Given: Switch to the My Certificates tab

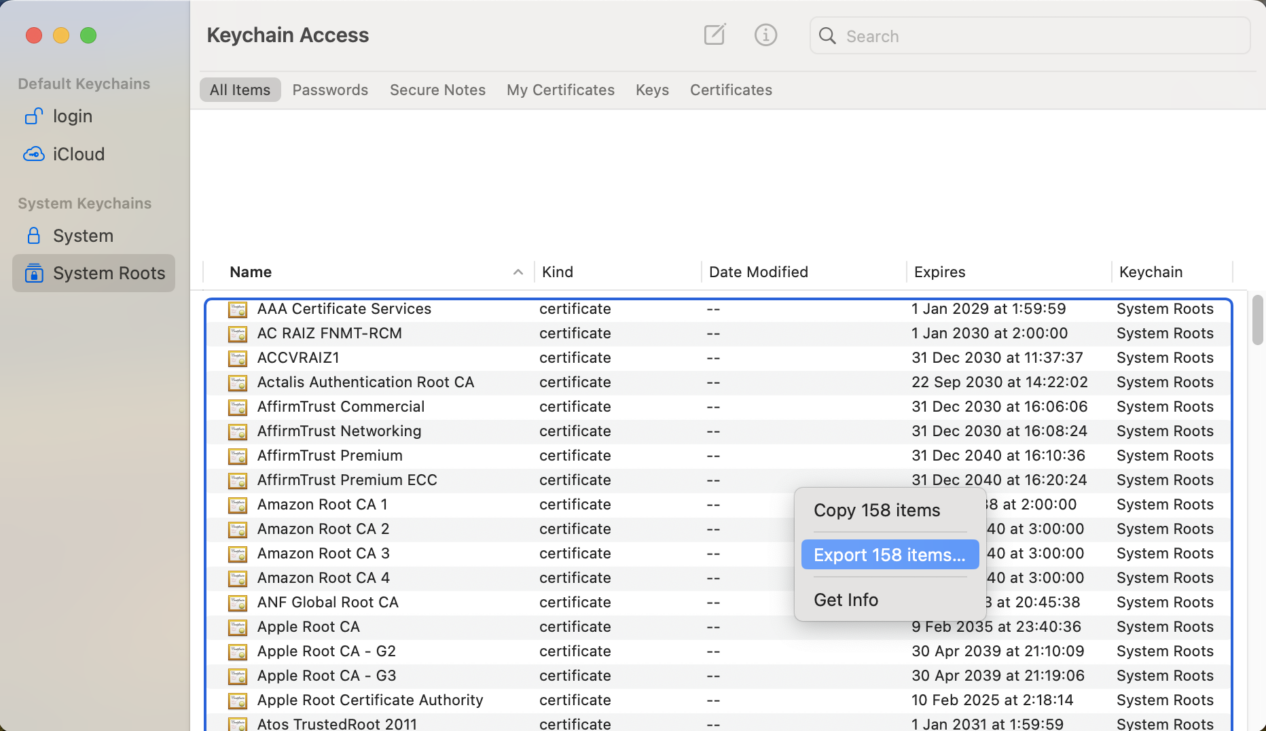Looking at the screenshot, I should (560, 90).
